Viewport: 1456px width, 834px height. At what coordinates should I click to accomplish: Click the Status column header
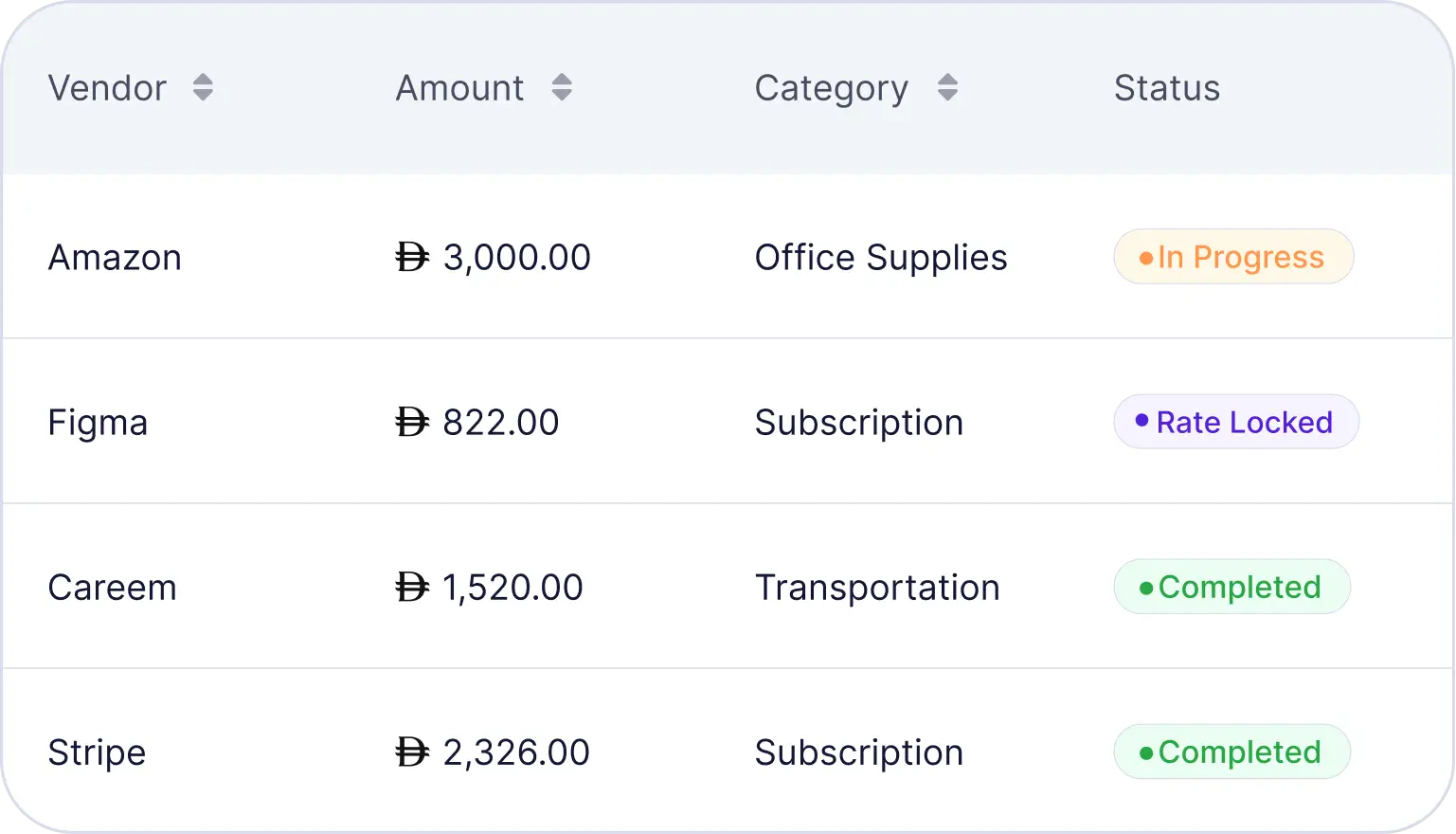(1166, 88)
